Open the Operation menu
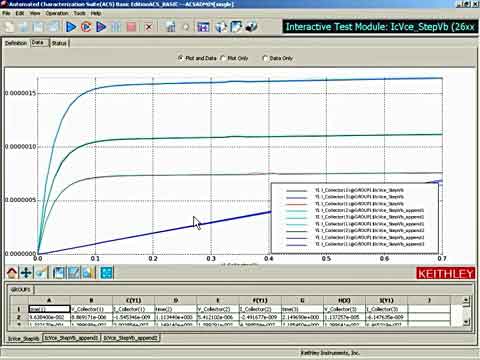Screen dimensions: 480x360 click(x=57, y=13)
